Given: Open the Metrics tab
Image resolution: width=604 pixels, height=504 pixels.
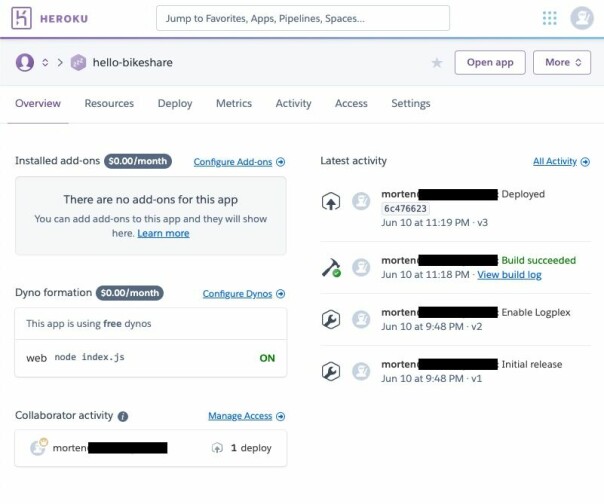Looking at the screenshot, I should (234, 103).
